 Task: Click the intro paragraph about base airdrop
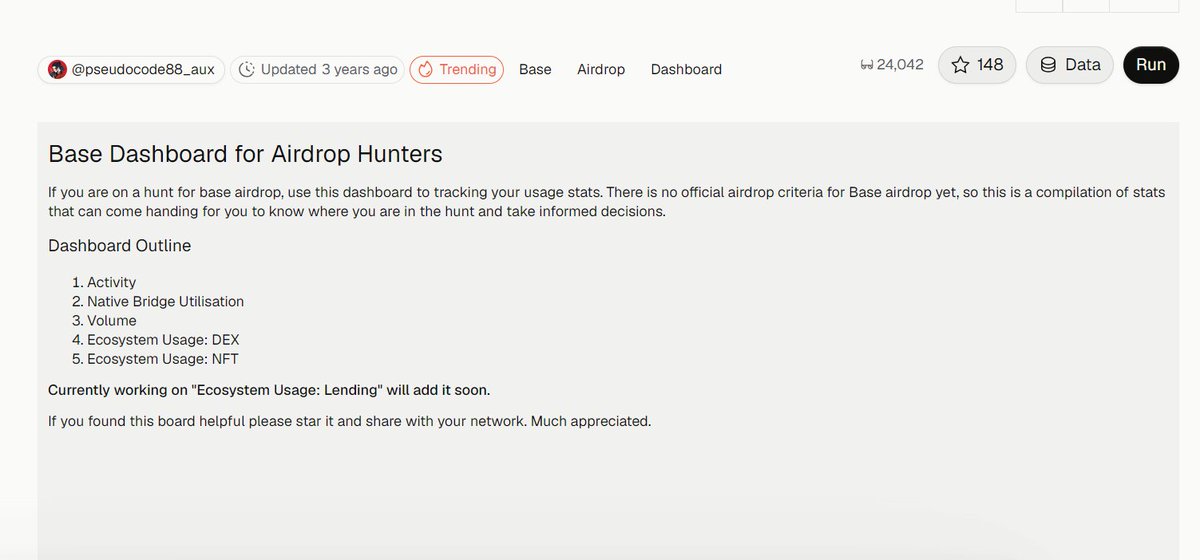pos(607,201)
